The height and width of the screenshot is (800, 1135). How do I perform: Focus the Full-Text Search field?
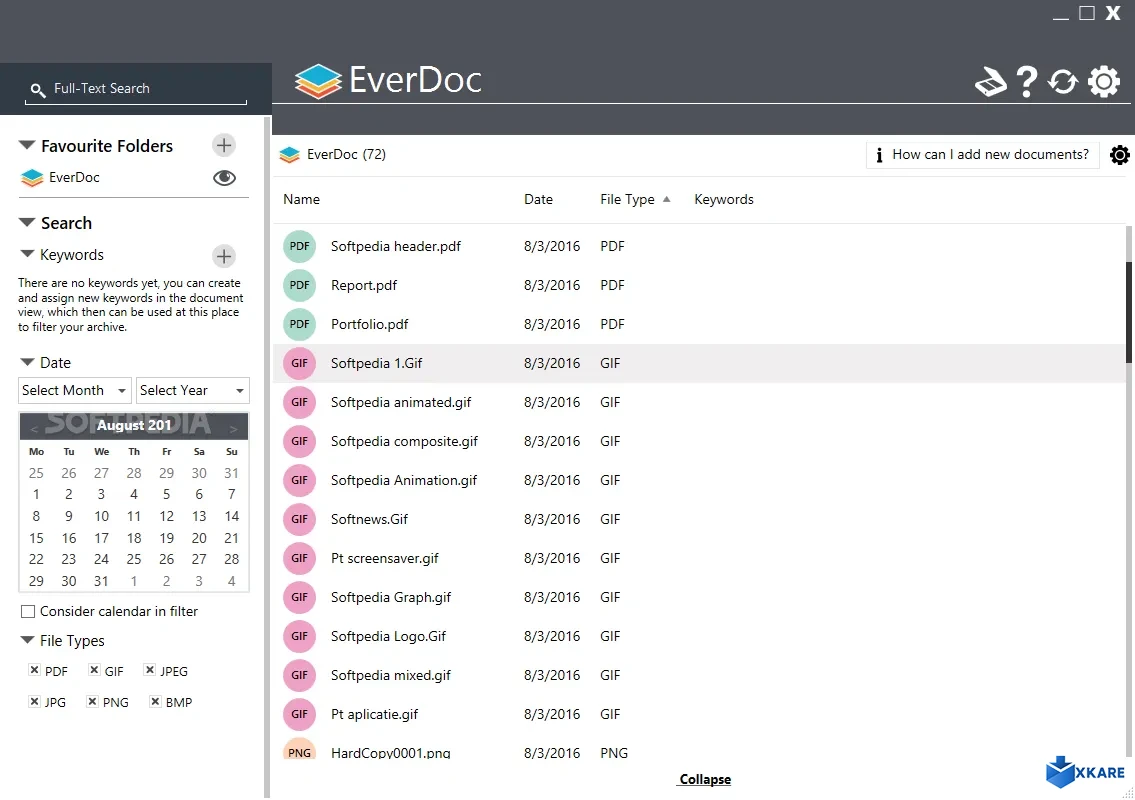[x=136, y=89]
